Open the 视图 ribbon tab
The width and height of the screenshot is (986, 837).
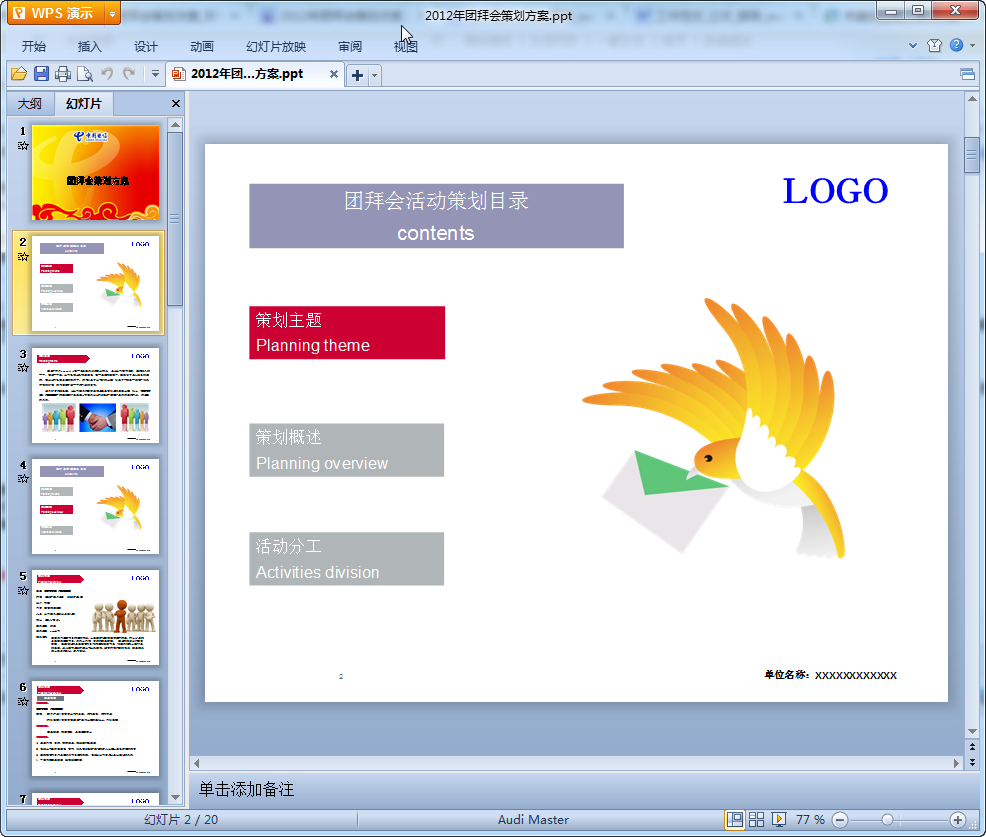click(406, 46)
